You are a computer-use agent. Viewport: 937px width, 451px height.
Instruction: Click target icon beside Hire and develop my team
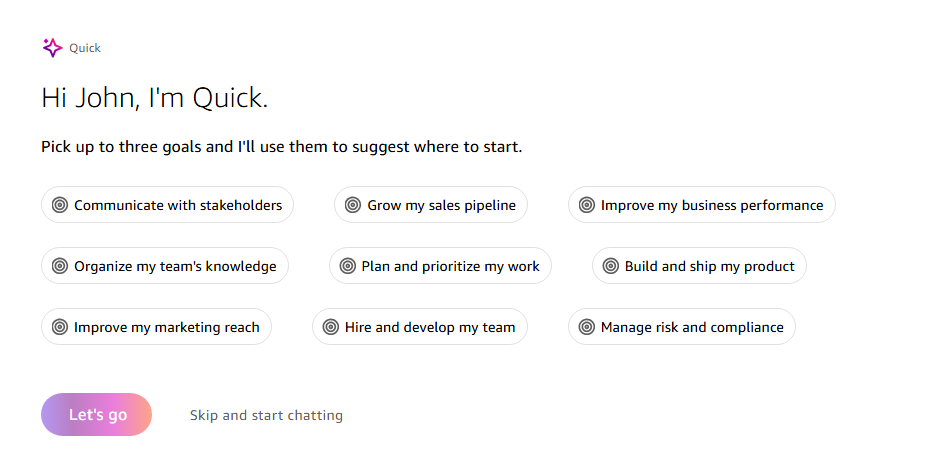pyautogui.click(x=331, y=327)
